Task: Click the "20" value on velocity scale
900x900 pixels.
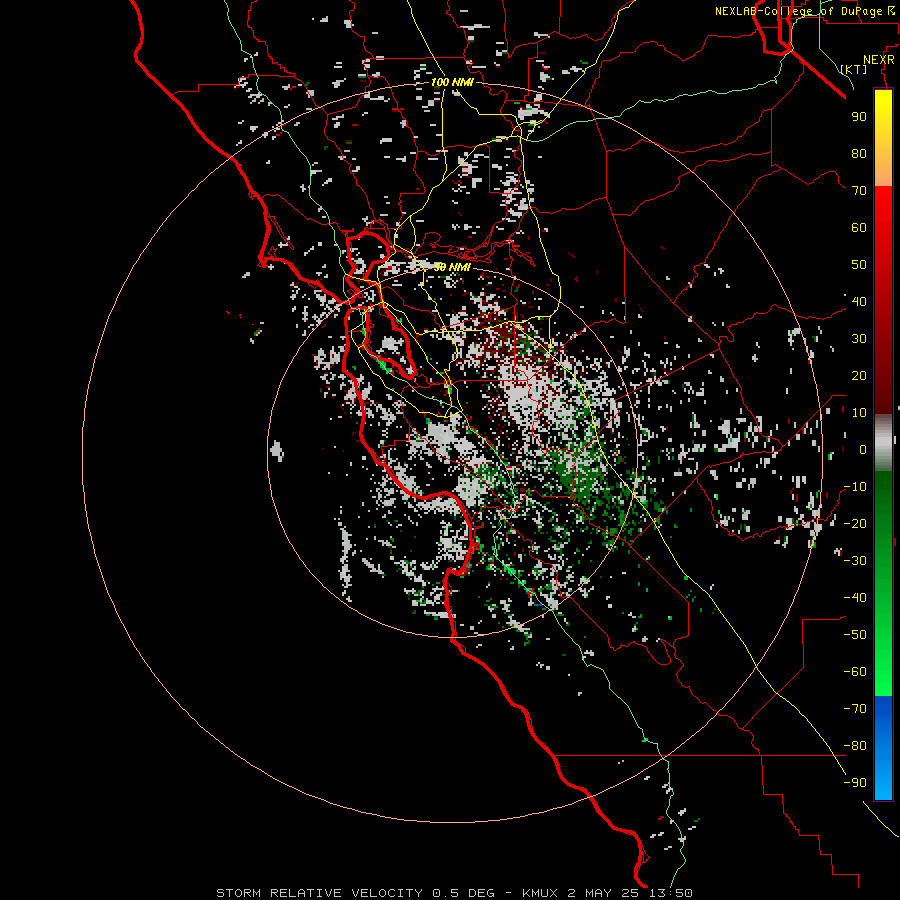Action: (859, 375)
